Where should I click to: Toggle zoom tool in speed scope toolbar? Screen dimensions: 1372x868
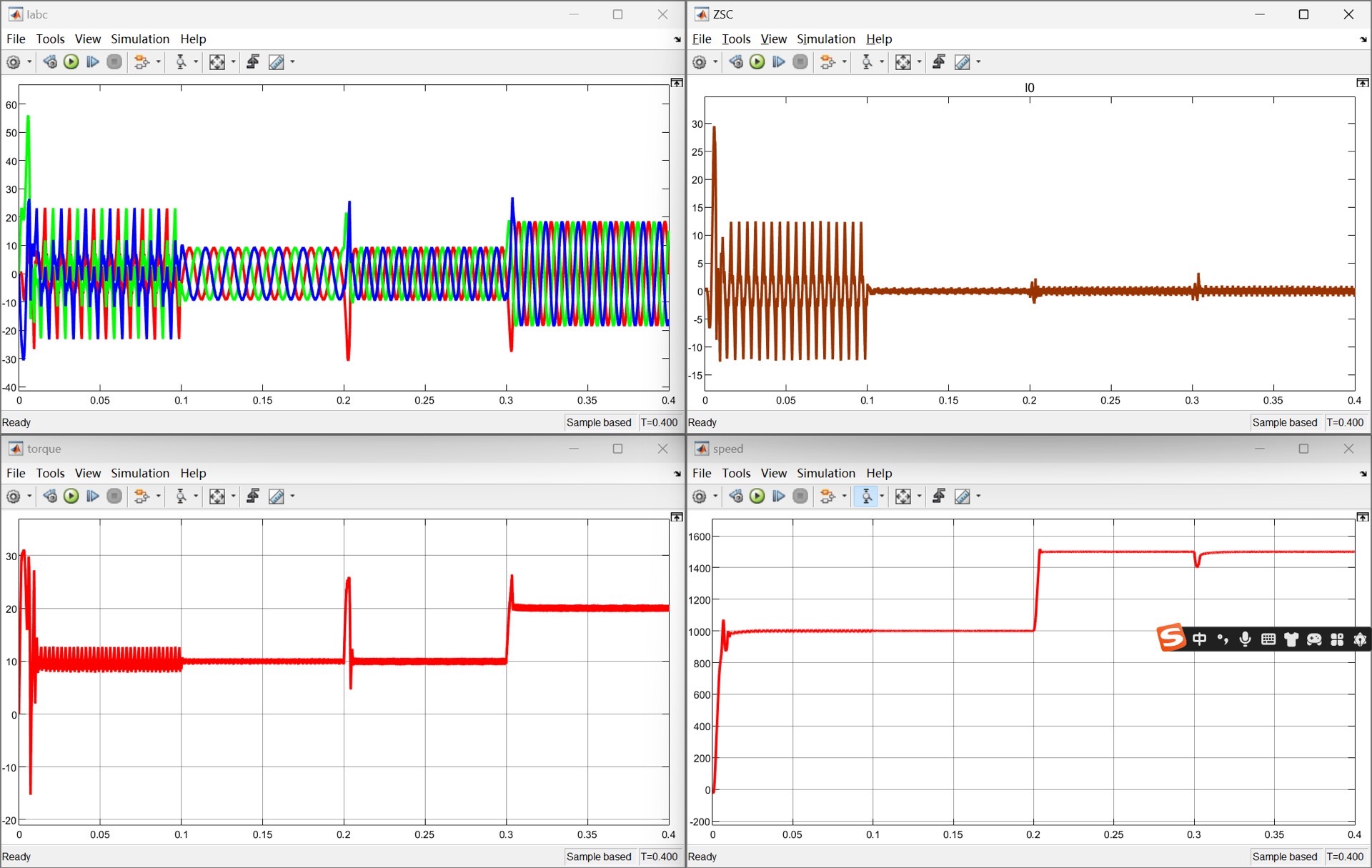[866, 496]
